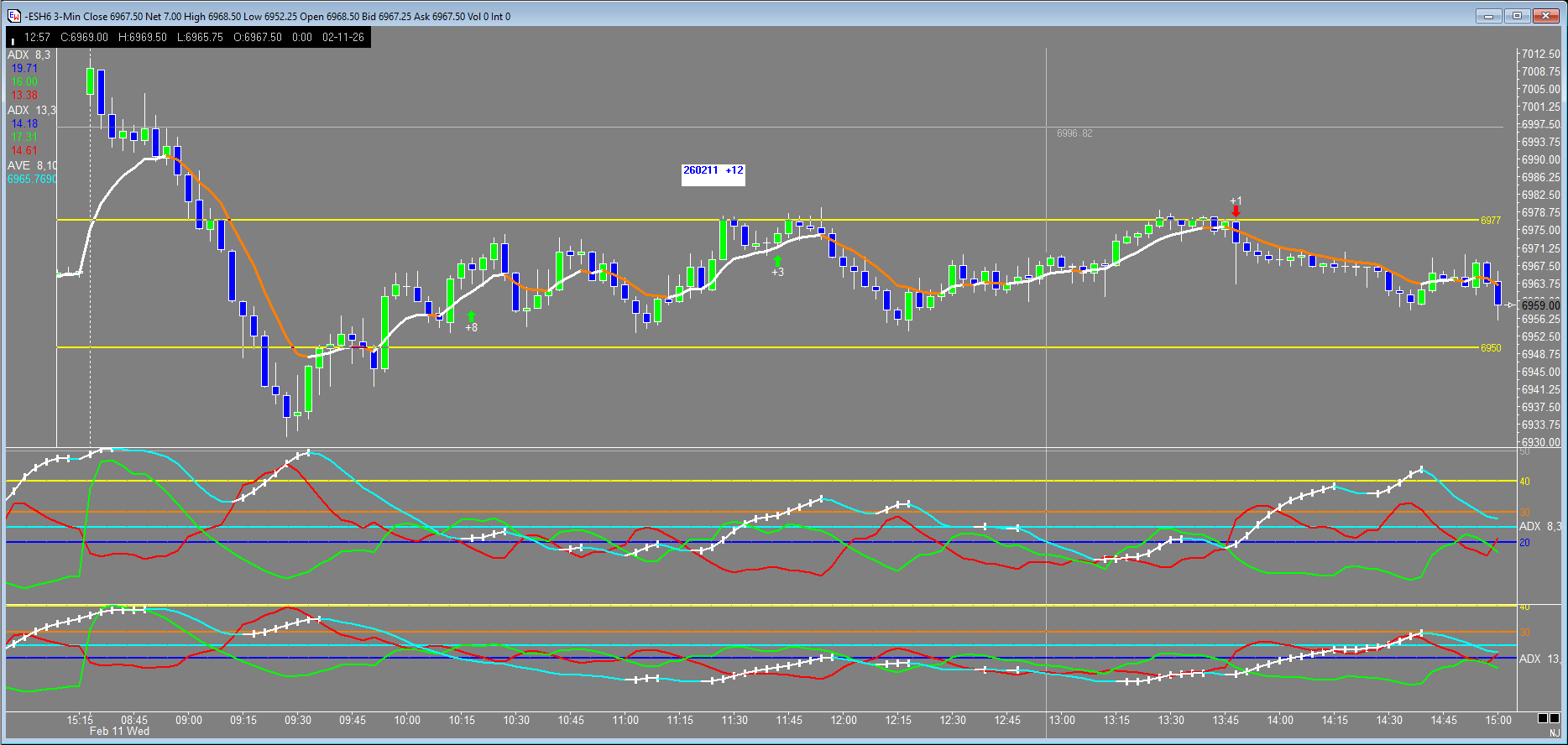Maximize the ESH6 chart window

[1518, 16]
